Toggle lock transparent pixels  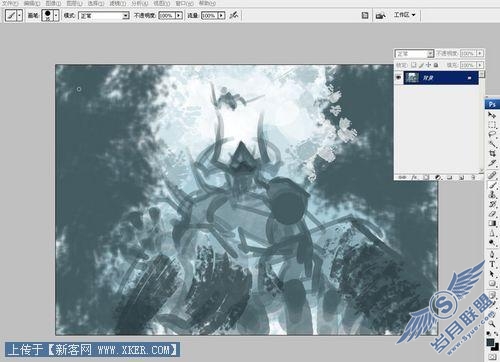click(414, 65)
